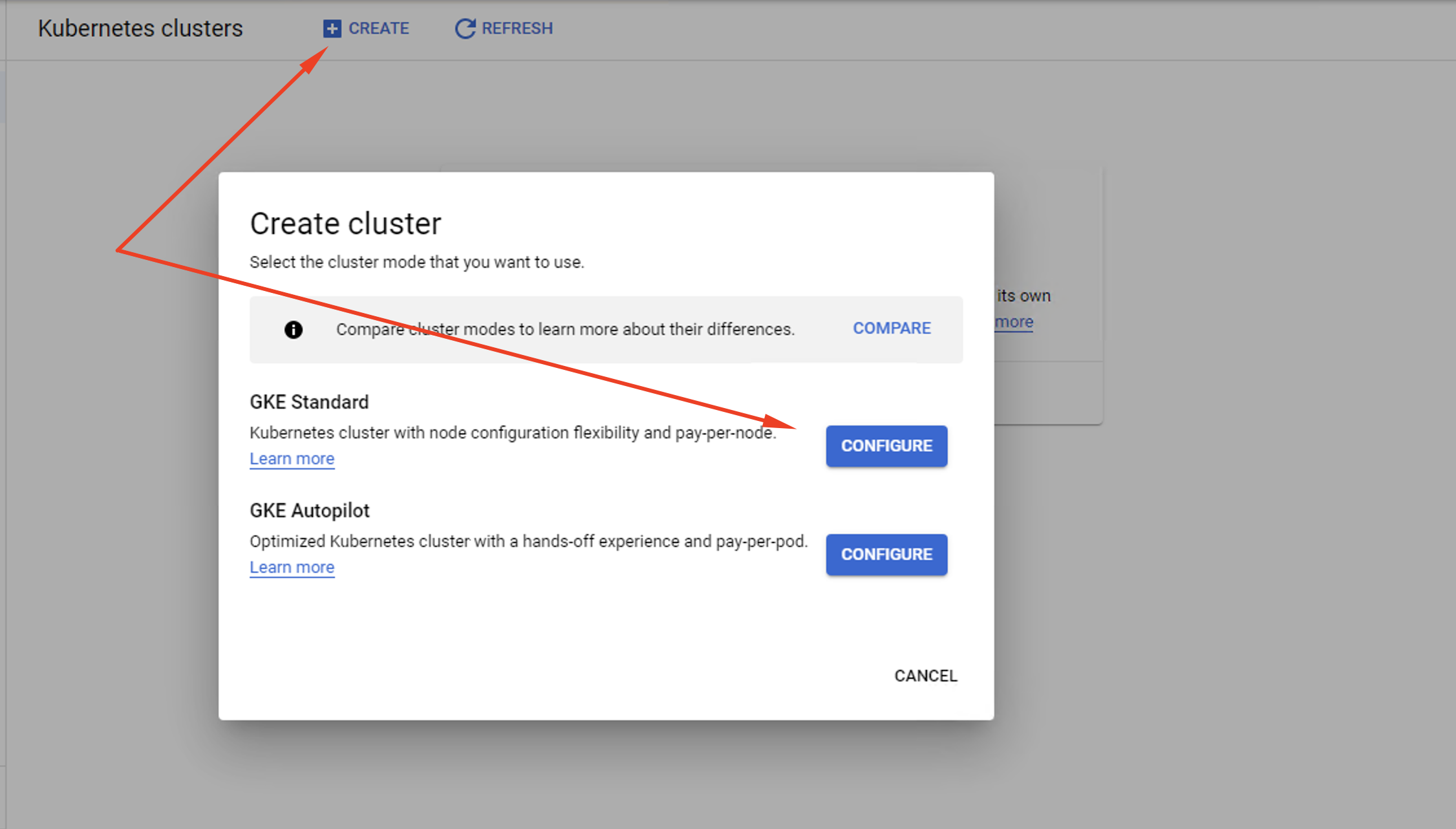Open Learn more under GKE Standard
The image size is (1456, 829).
[x=292, y=458]
